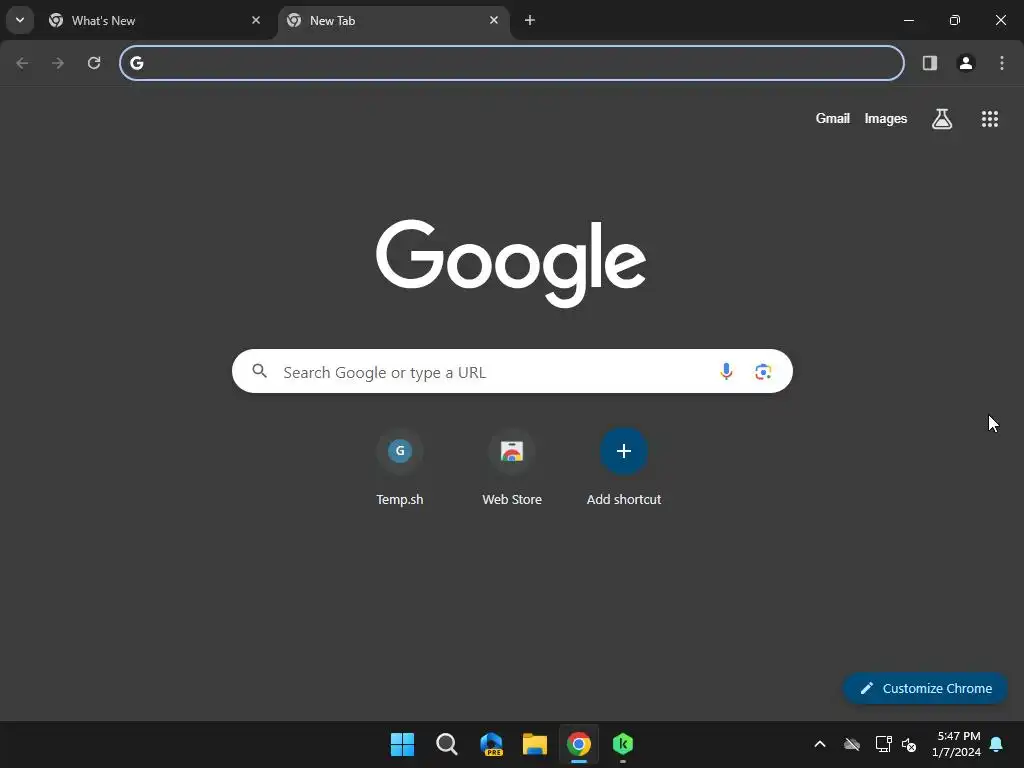1024x768 pixels.
Task: Open the Chrome profile menu
Action: (966, 63)
